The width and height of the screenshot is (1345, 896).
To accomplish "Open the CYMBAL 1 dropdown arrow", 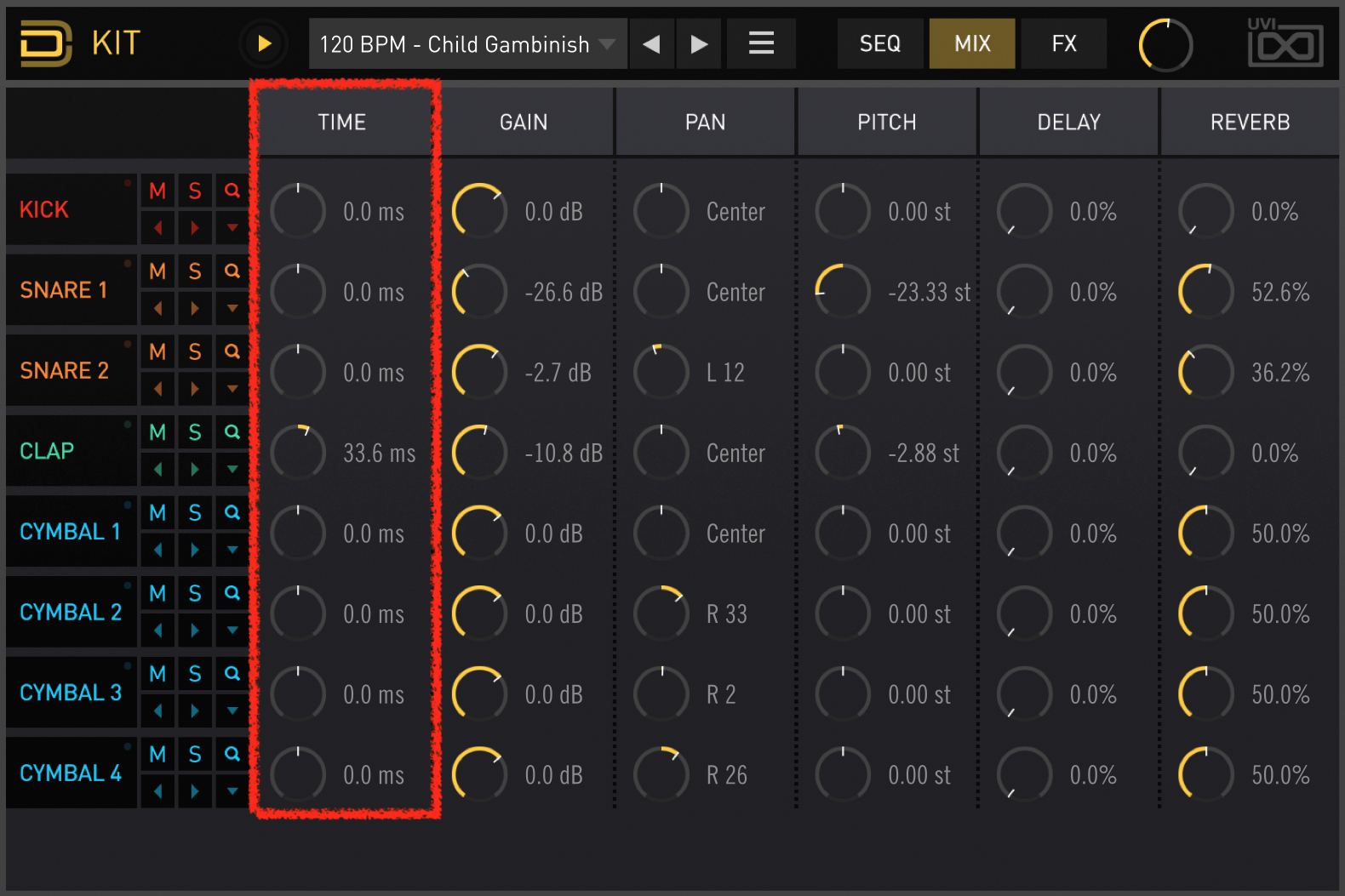I will tap(232, 550).
